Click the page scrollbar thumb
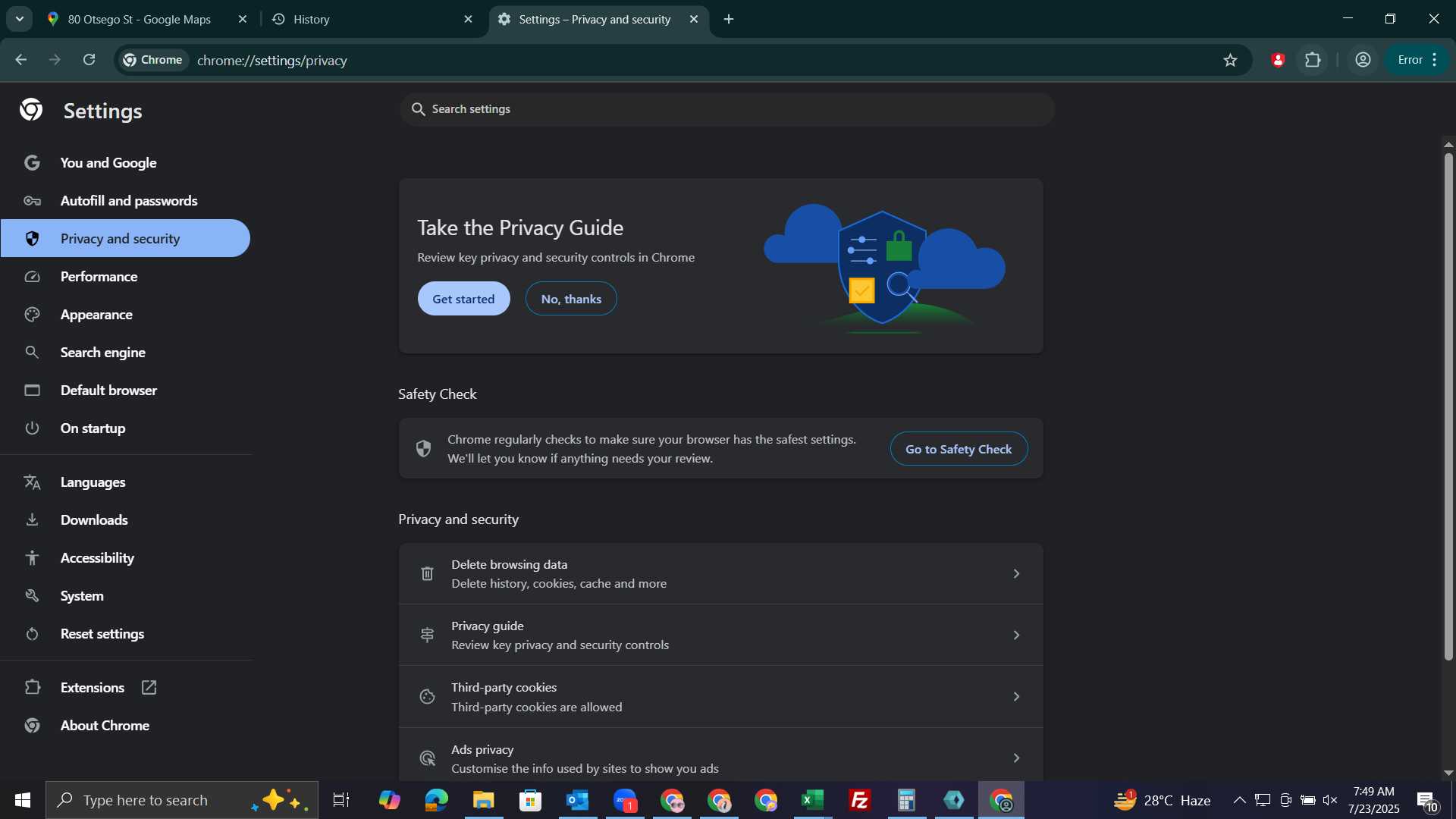 click(x=1448, y=406)
